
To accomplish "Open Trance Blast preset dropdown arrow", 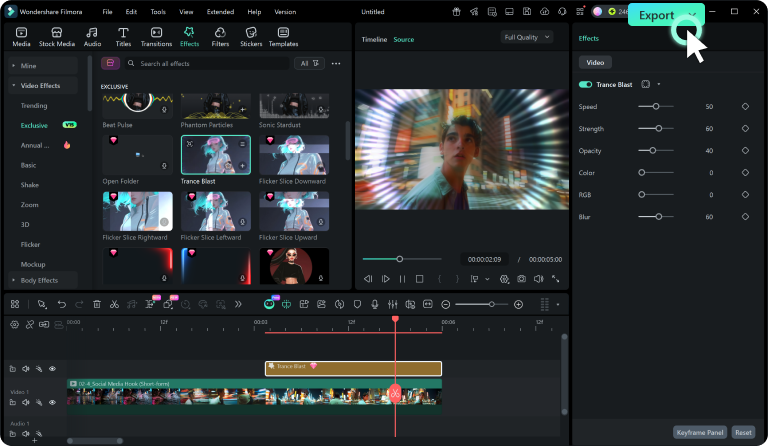I will tap(659, 84).
